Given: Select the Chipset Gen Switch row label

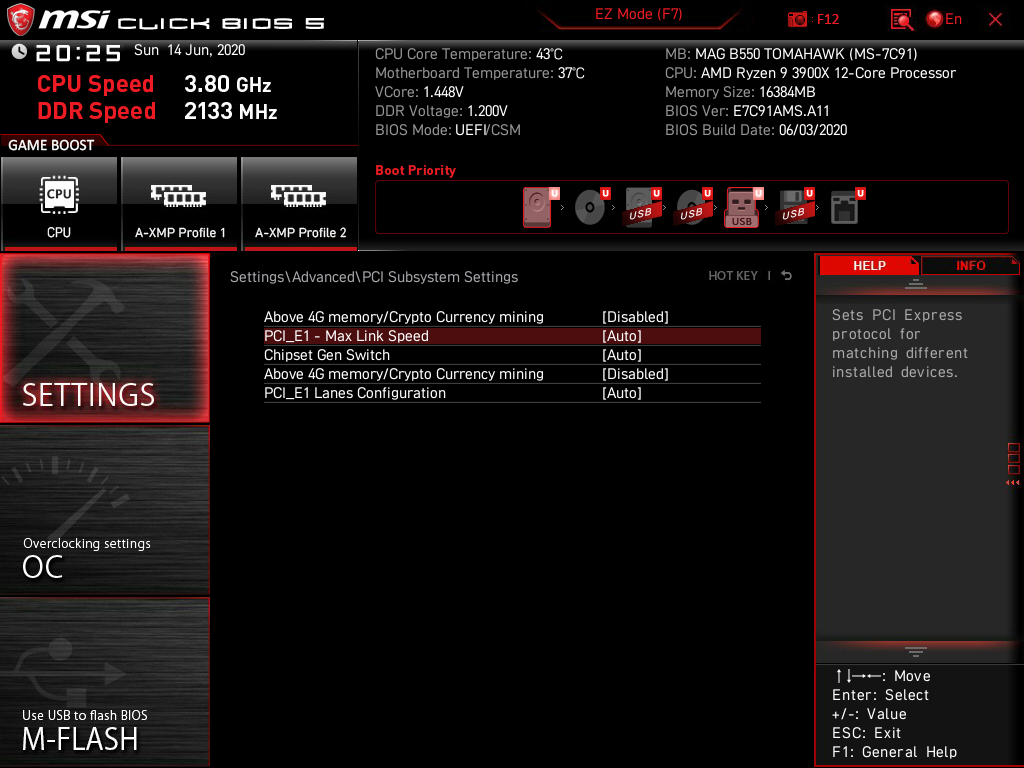Looking at the screenshot, I should 327,355.
